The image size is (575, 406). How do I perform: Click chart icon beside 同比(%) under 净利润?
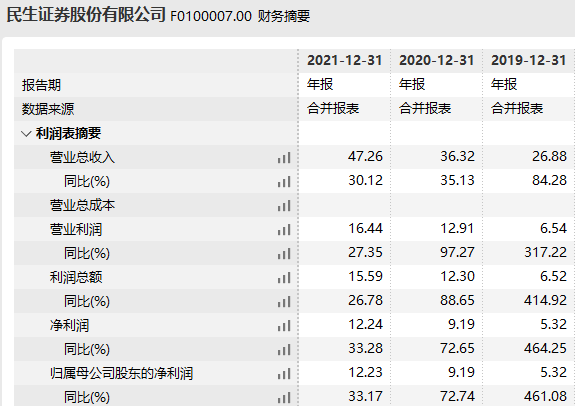[x=284, y=350]
